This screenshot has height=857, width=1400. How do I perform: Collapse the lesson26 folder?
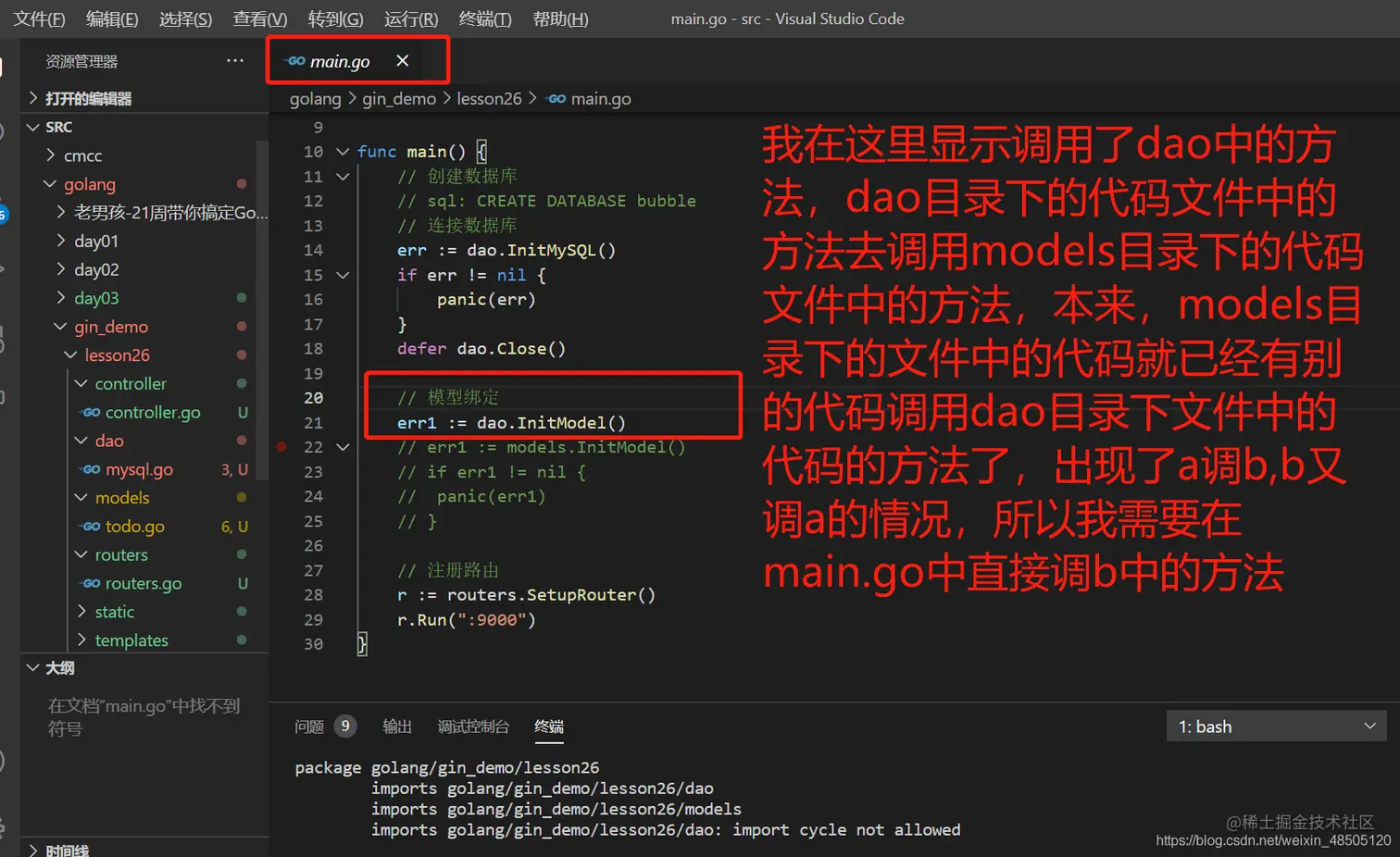(117, 355)
